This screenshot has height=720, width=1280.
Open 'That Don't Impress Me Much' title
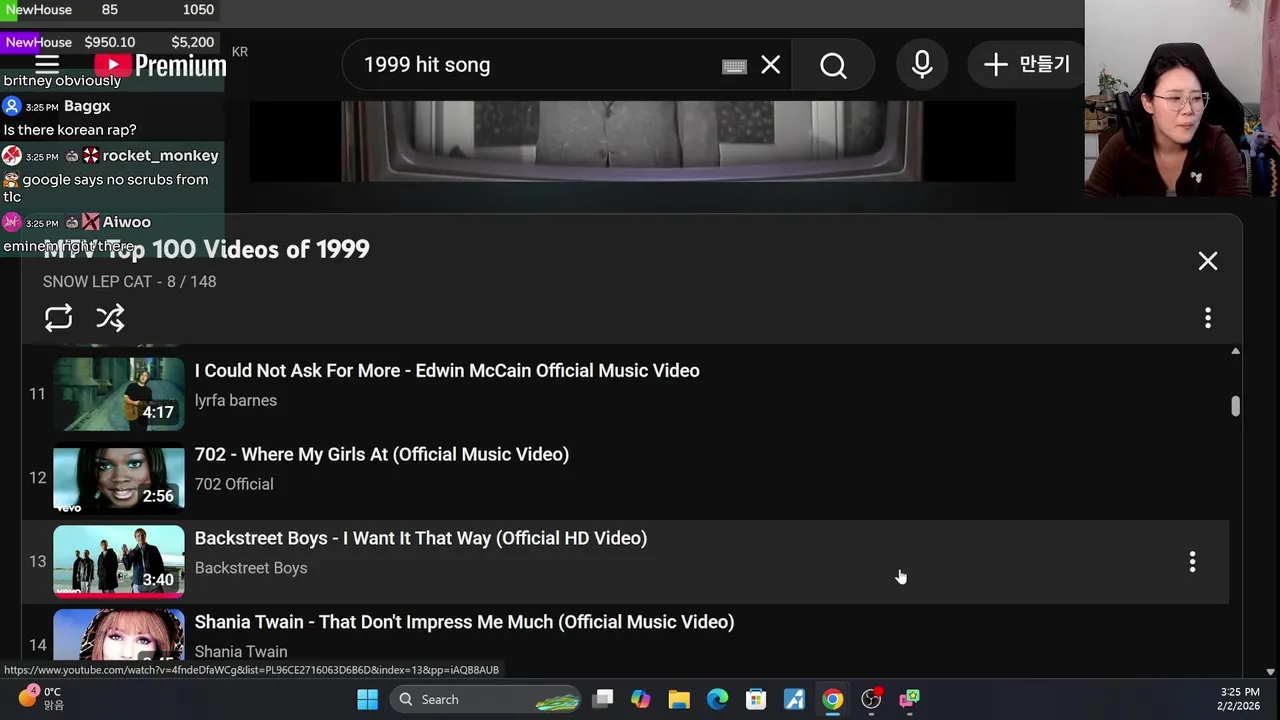[465, 622]
